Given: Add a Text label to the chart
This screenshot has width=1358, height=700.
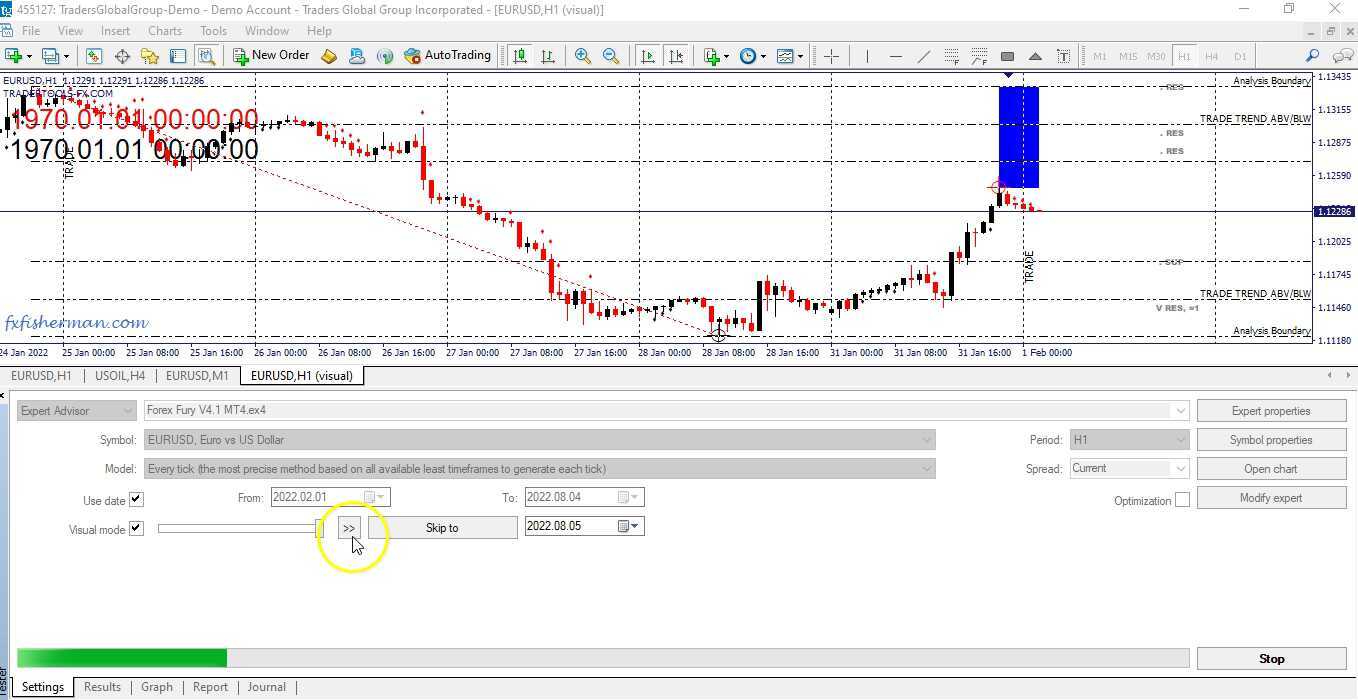Looking at the screenshot, I should tap(1064, 55).
